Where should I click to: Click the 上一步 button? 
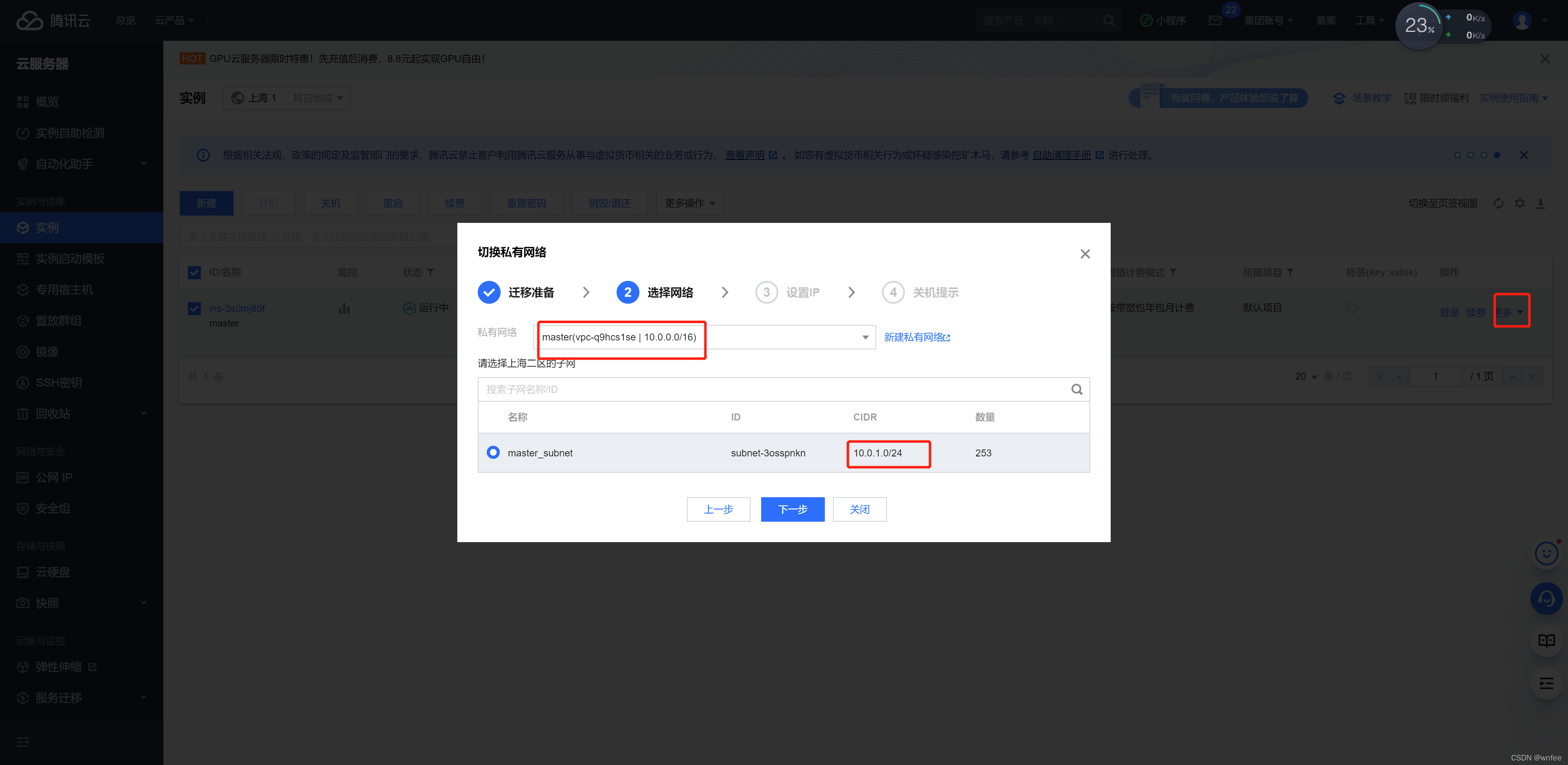(x=718, y=509)
